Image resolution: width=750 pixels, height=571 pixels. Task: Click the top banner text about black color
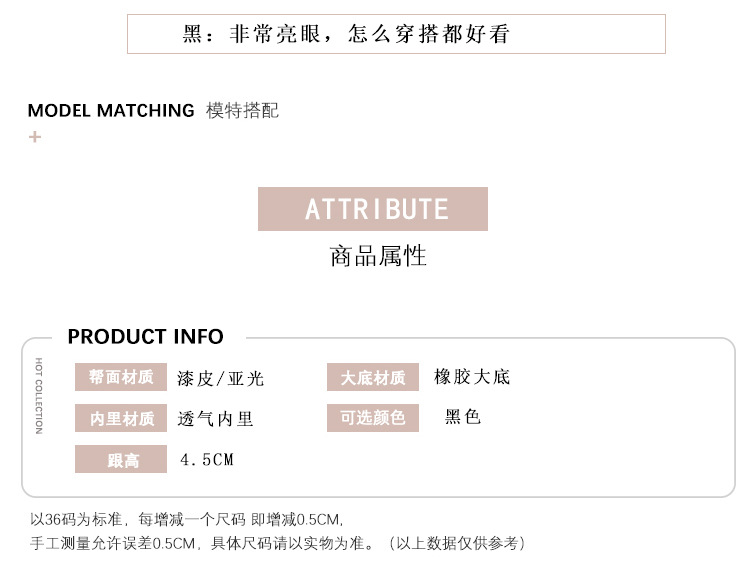[x=346, y=34]
